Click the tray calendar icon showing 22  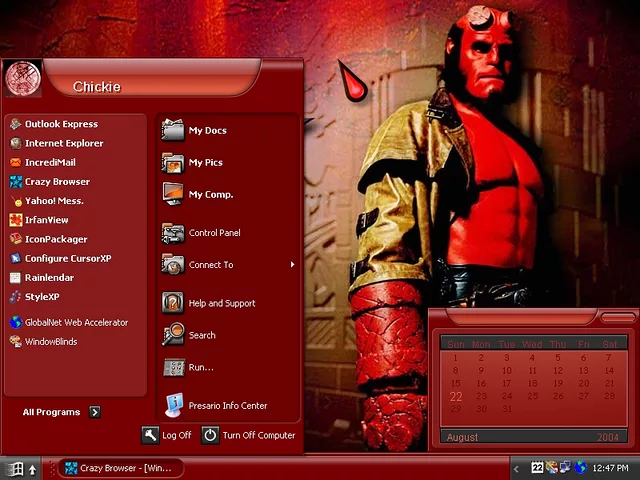point(537,467)
